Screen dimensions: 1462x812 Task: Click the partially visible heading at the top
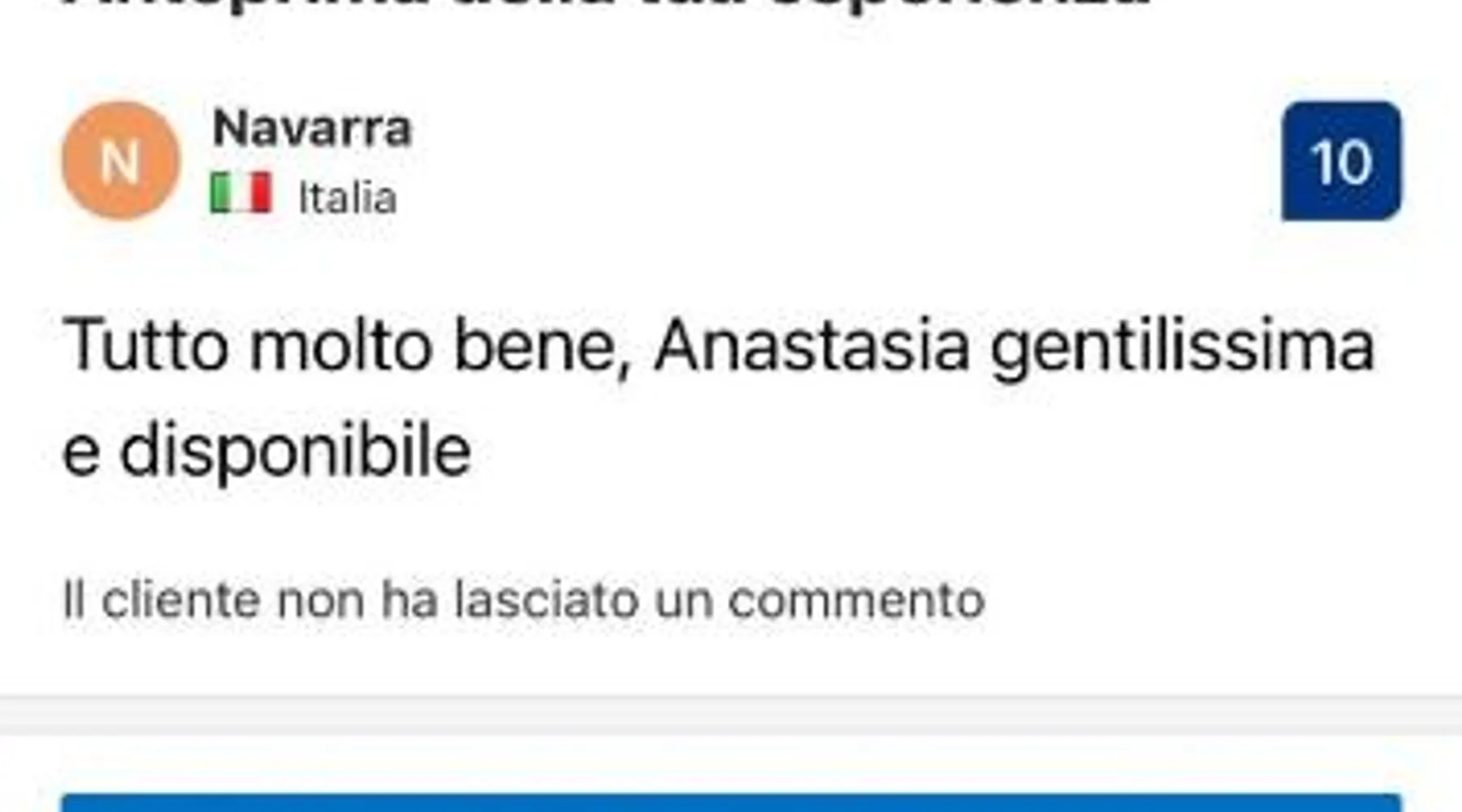pyautogui.click(x=605, y=4)
